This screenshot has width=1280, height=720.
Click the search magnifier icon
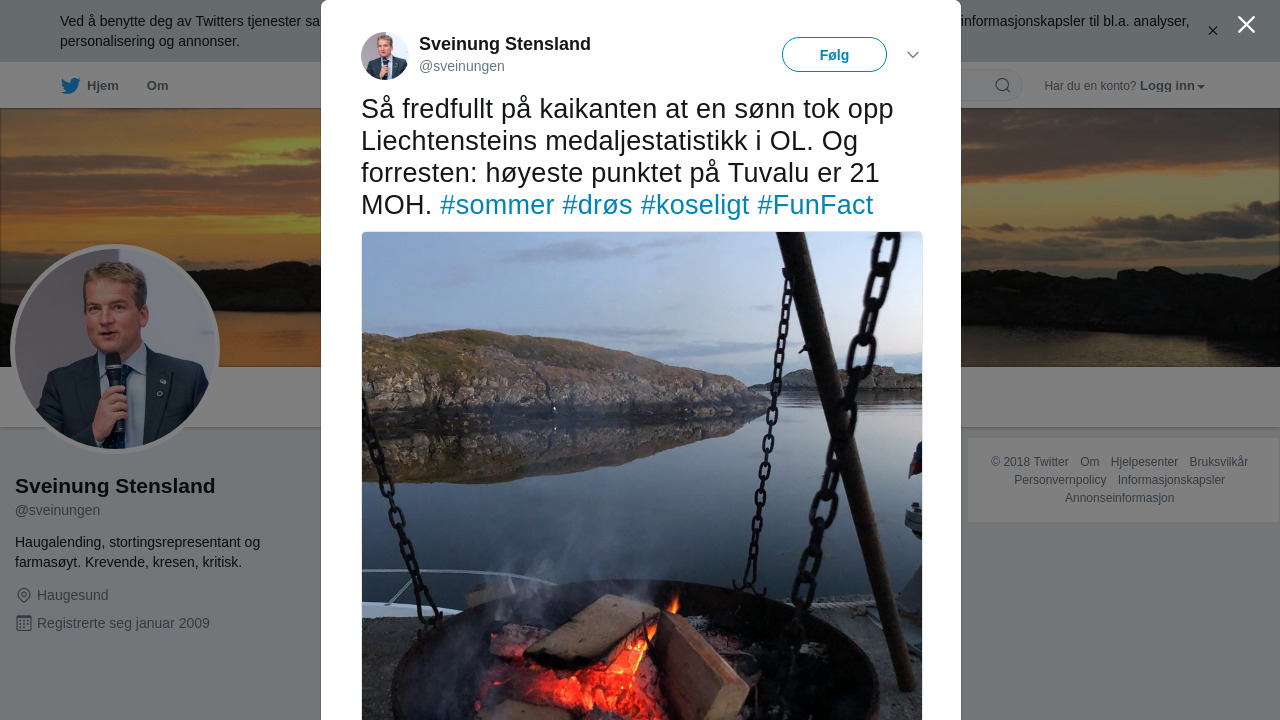click(1003, 85)
